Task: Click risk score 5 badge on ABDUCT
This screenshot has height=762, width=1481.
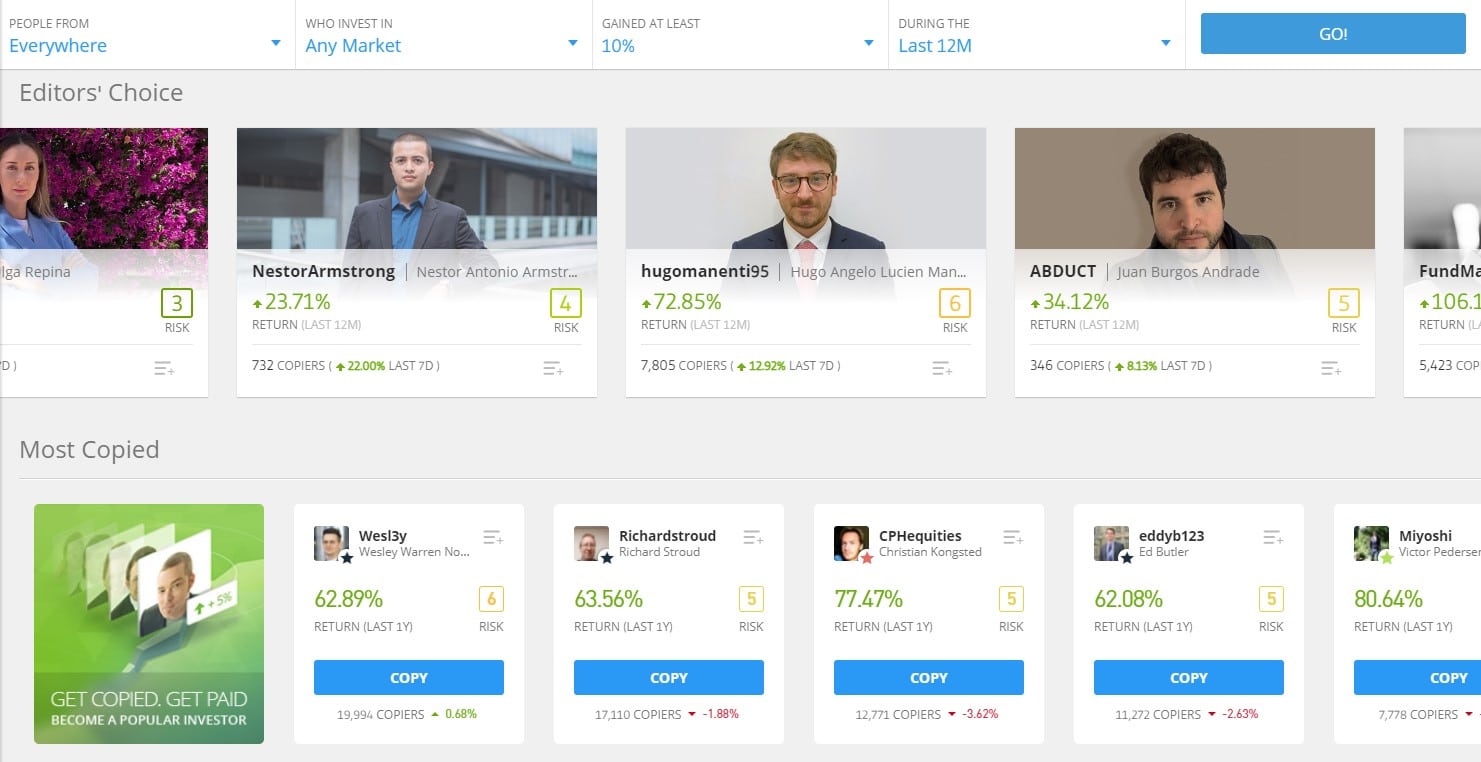Action: click(x=1344, y=303)
